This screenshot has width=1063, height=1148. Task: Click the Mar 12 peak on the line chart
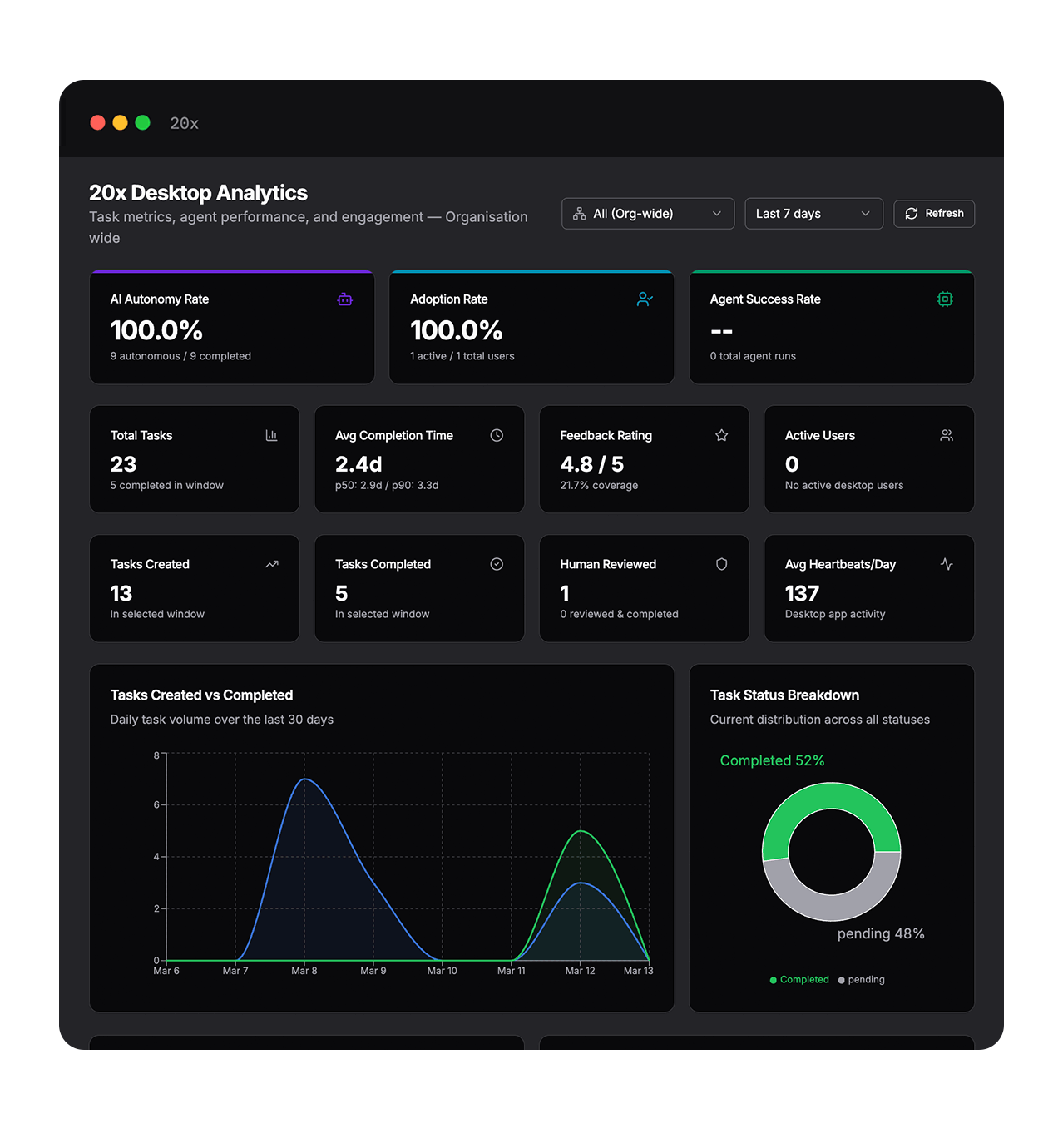click(581, 832)
